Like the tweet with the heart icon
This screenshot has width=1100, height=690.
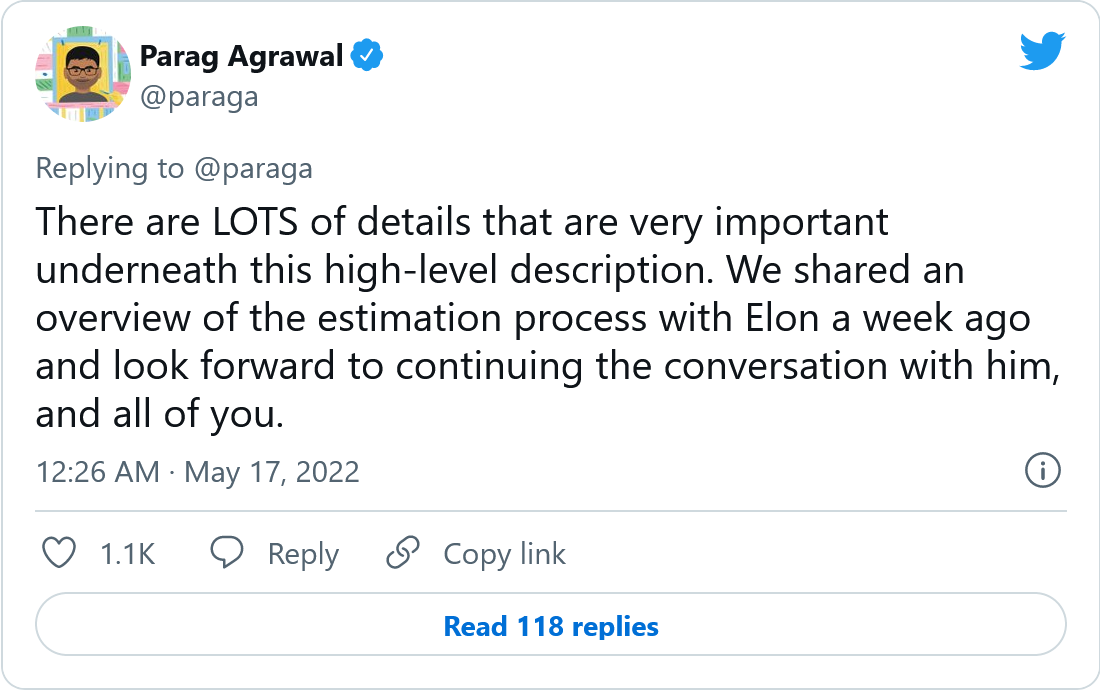[x=61, y=553]
